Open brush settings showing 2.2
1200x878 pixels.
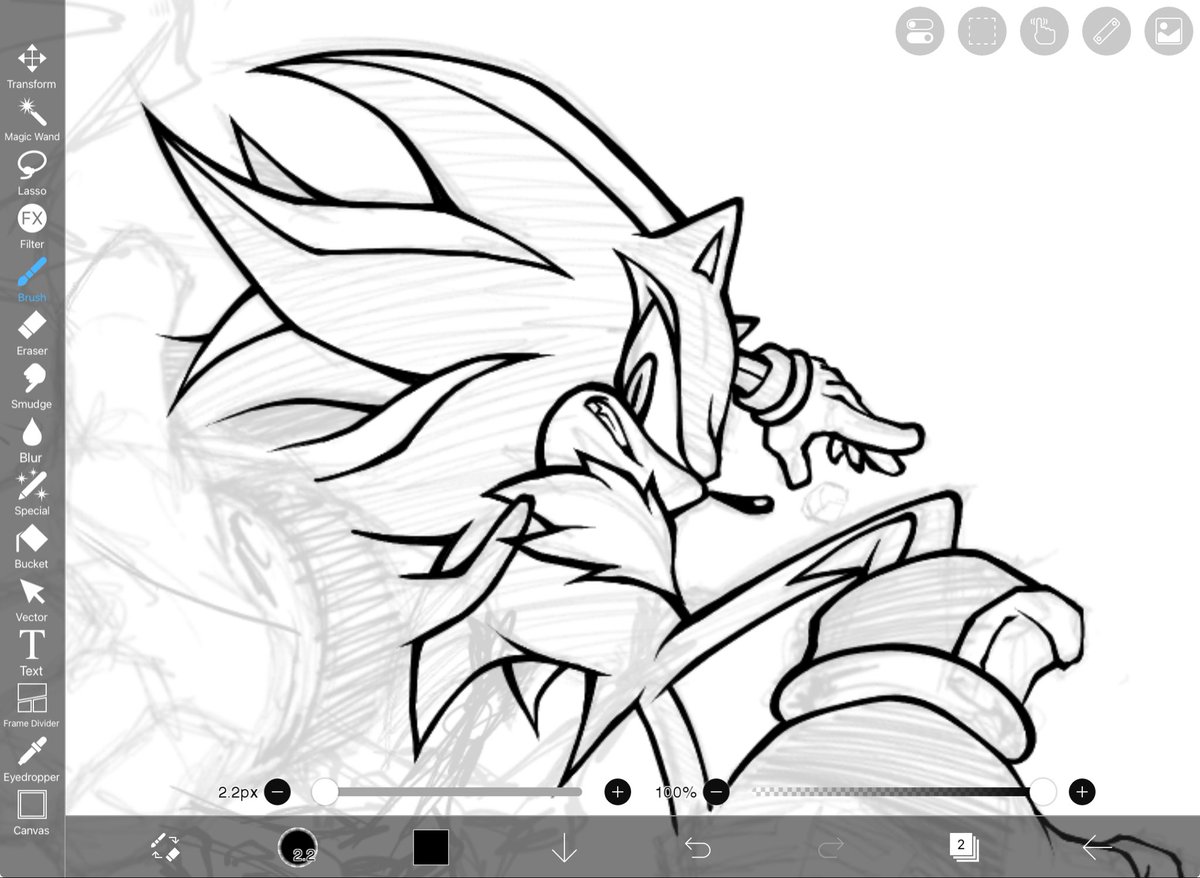tap(298, 847)
